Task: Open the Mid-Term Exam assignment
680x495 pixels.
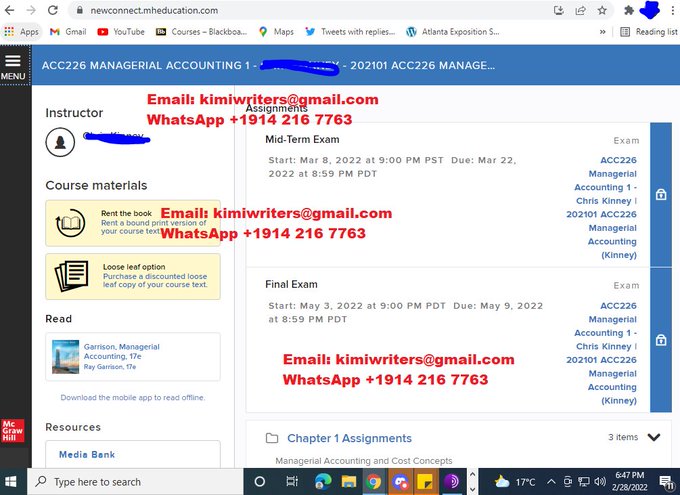Action: pos(302,139)
